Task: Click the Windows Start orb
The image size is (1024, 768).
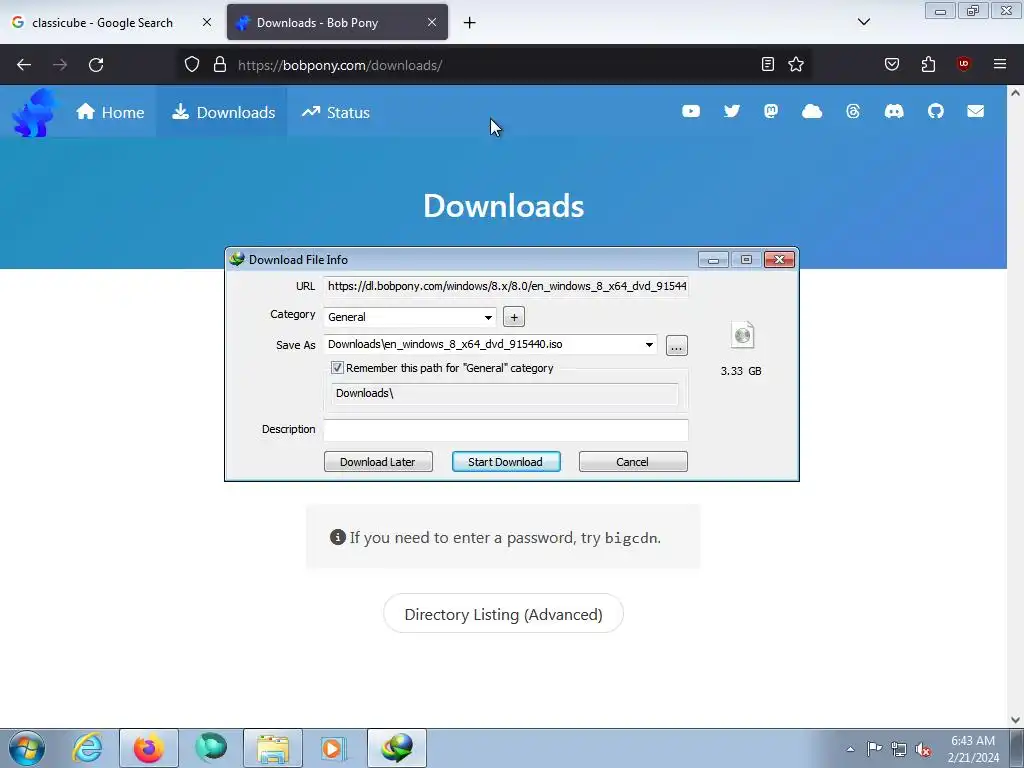Action: pos(27,748)
